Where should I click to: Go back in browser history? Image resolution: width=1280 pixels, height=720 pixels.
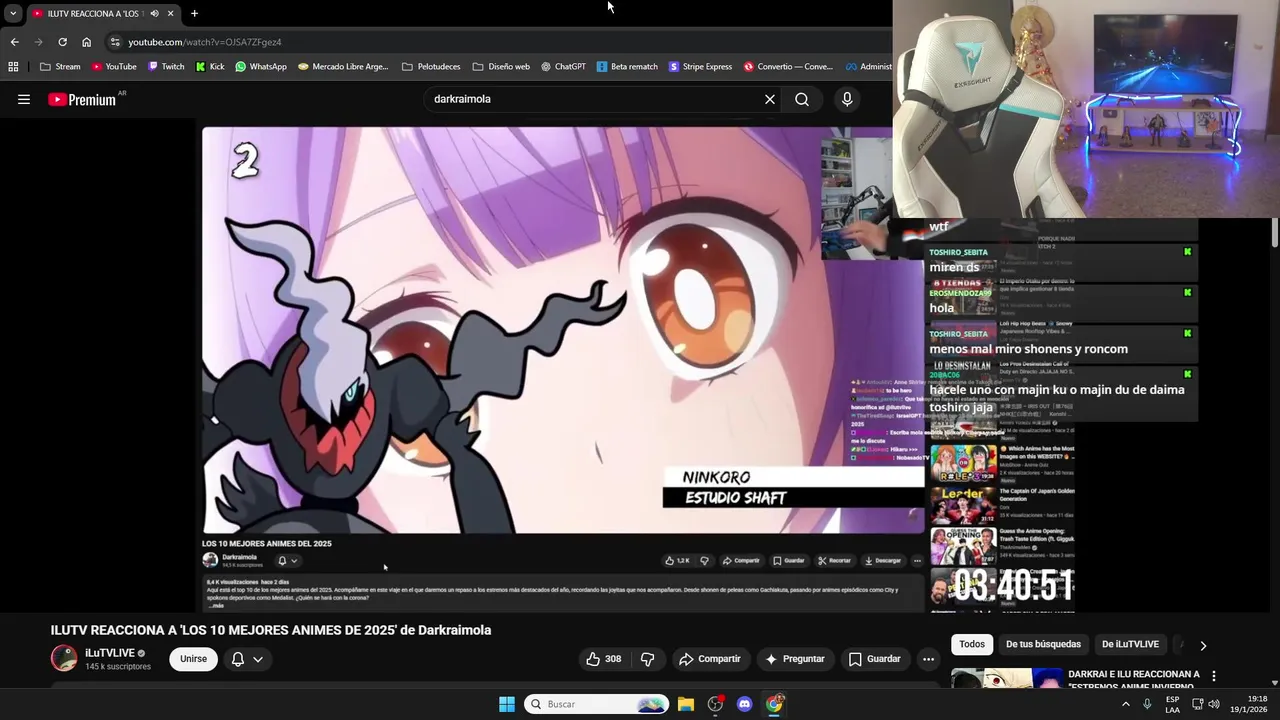[x=14, y=42]
